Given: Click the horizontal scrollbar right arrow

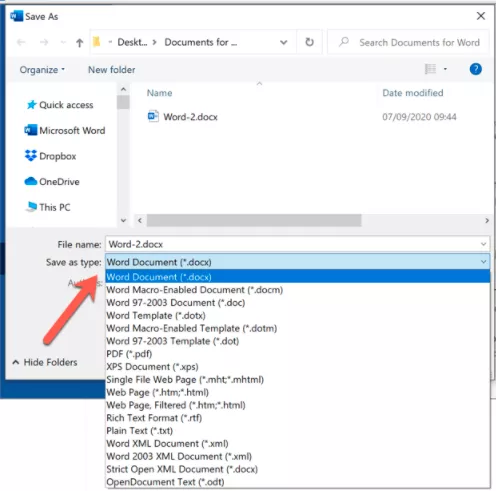Looking at the screenshot, I should click(487, 220).
